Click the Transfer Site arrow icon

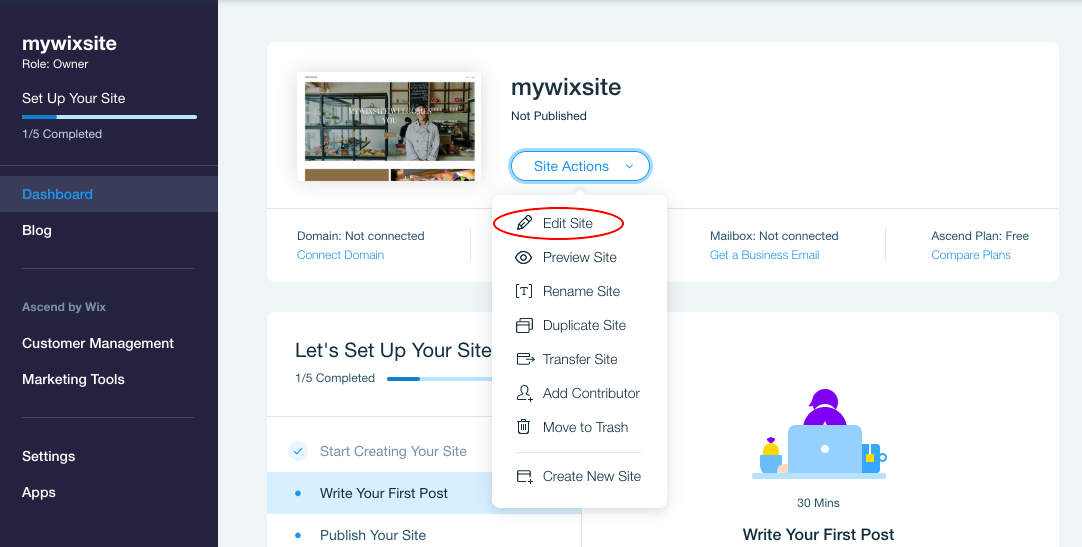pyautogui.click(x=524, y=359)
